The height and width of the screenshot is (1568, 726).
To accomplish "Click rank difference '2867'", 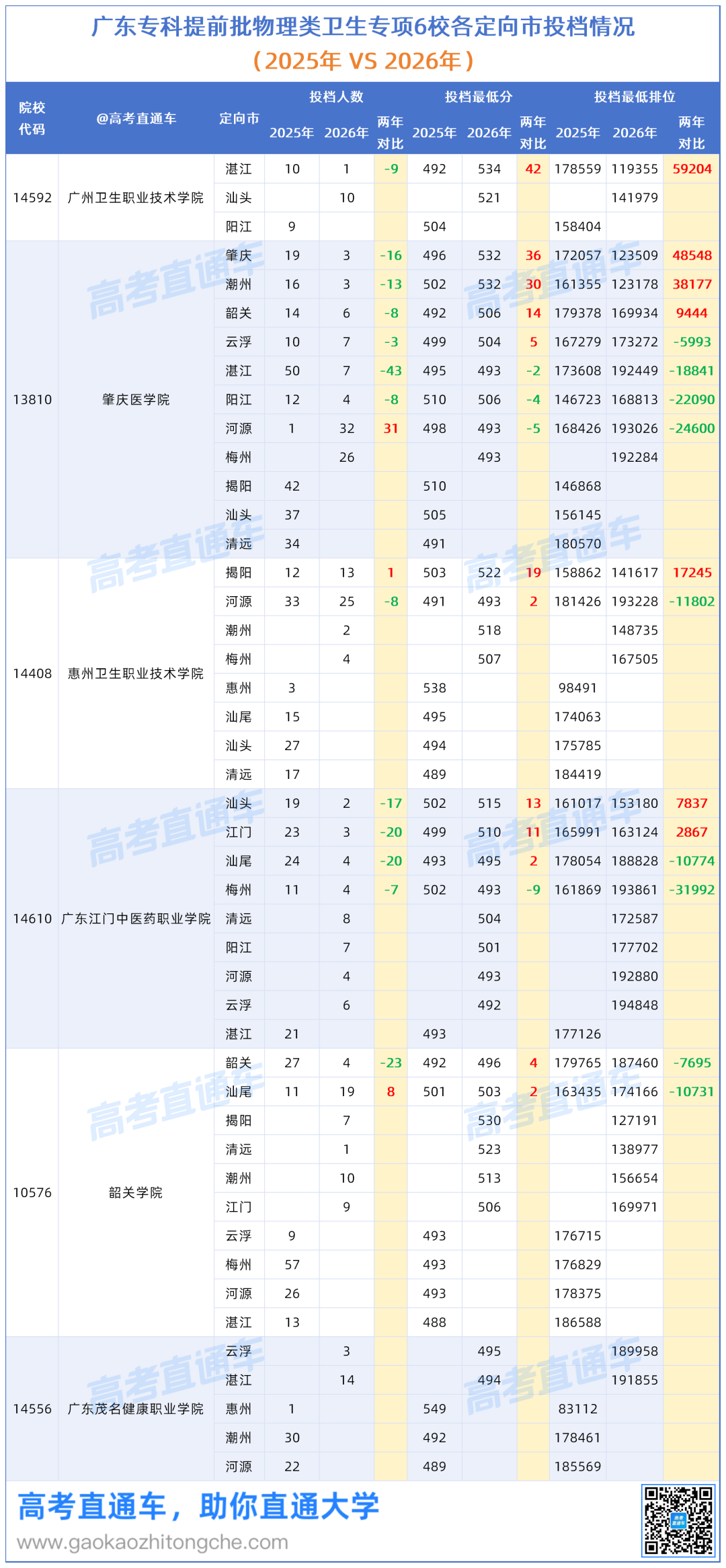I will (692, 832).
